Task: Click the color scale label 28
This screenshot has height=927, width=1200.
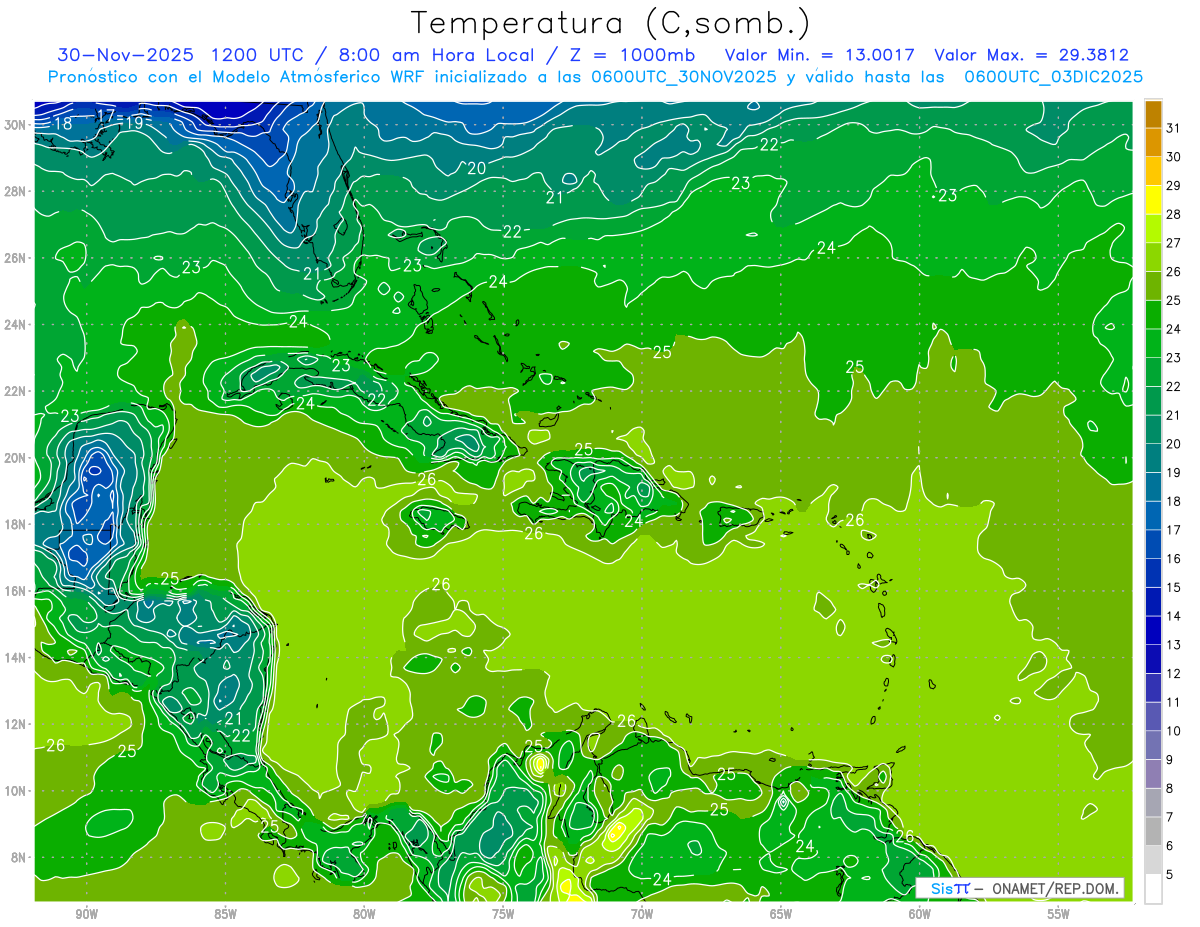Action: tap(1174, 214)
